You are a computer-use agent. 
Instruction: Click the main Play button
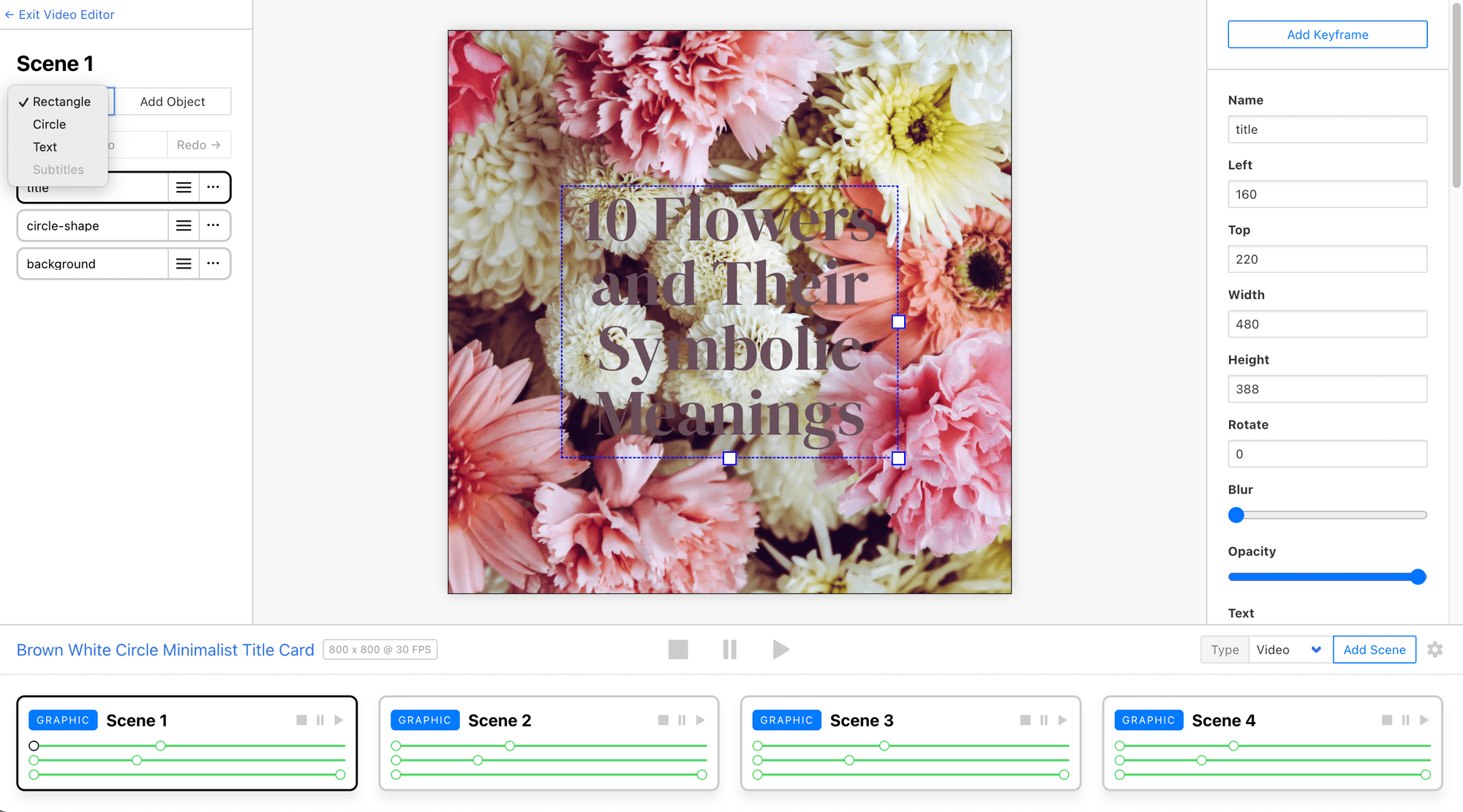point(781,650)
